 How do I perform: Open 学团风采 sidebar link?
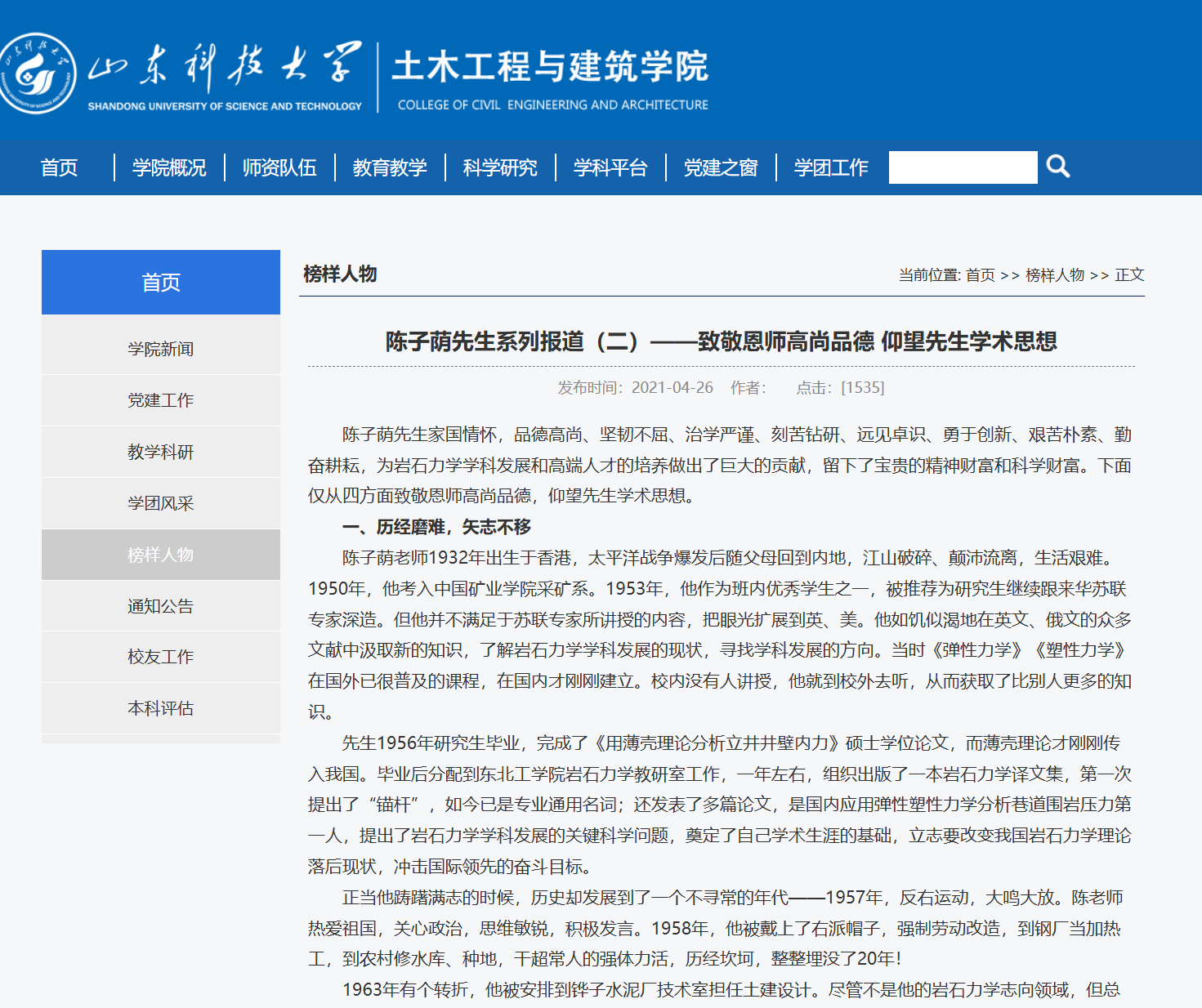(161, 504)
